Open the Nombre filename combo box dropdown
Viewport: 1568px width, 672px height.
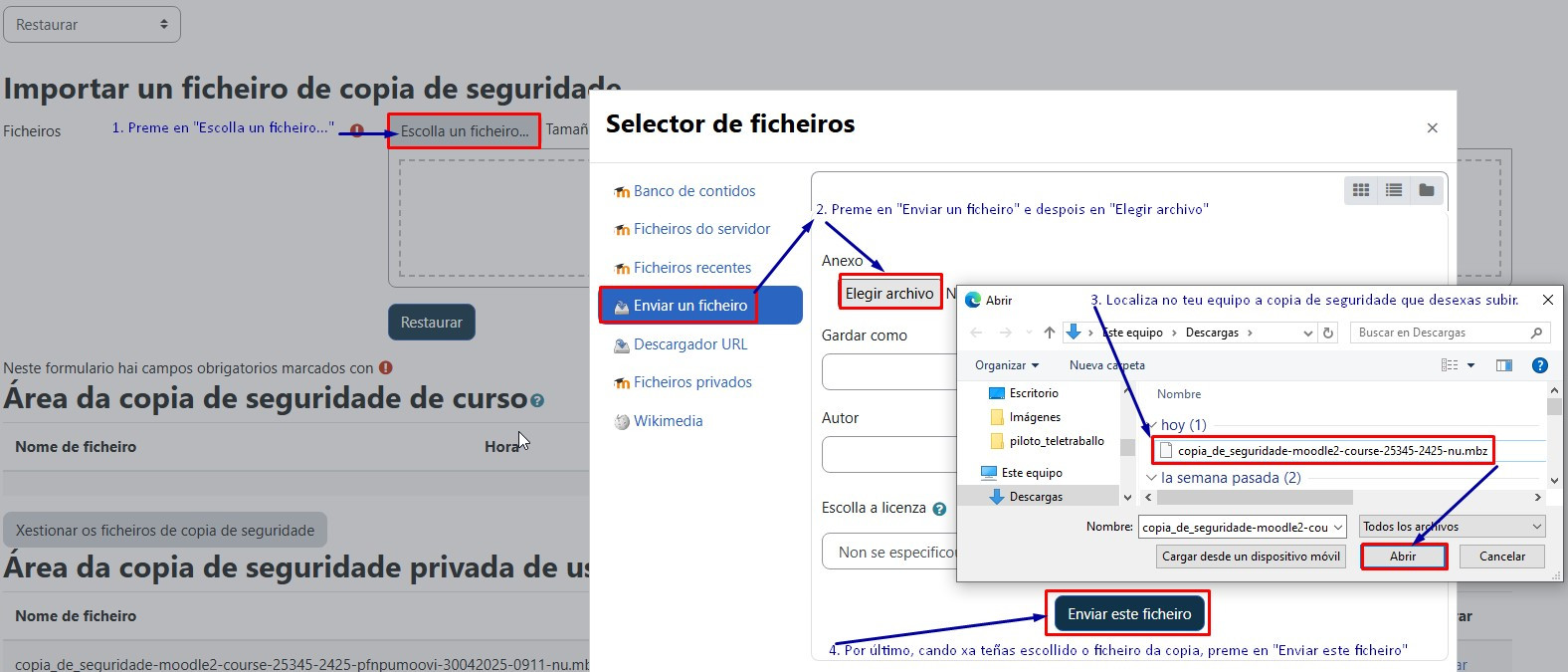click(x=1338, y=527)
